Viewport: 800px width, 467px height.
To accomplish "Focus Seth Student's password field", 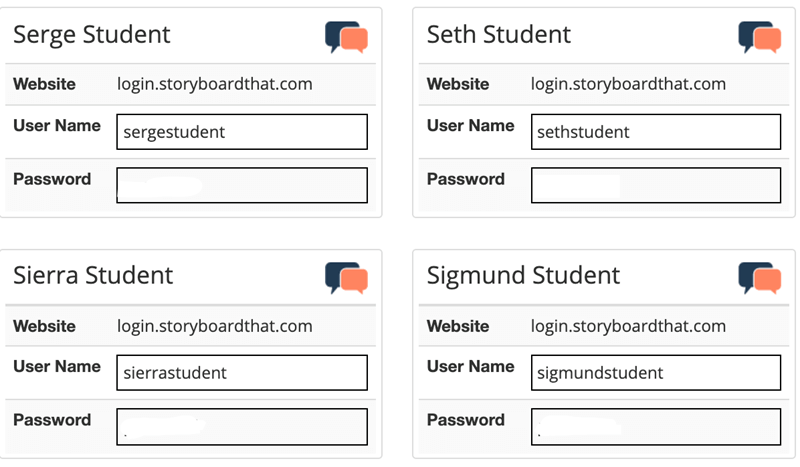I will point(656,185).
